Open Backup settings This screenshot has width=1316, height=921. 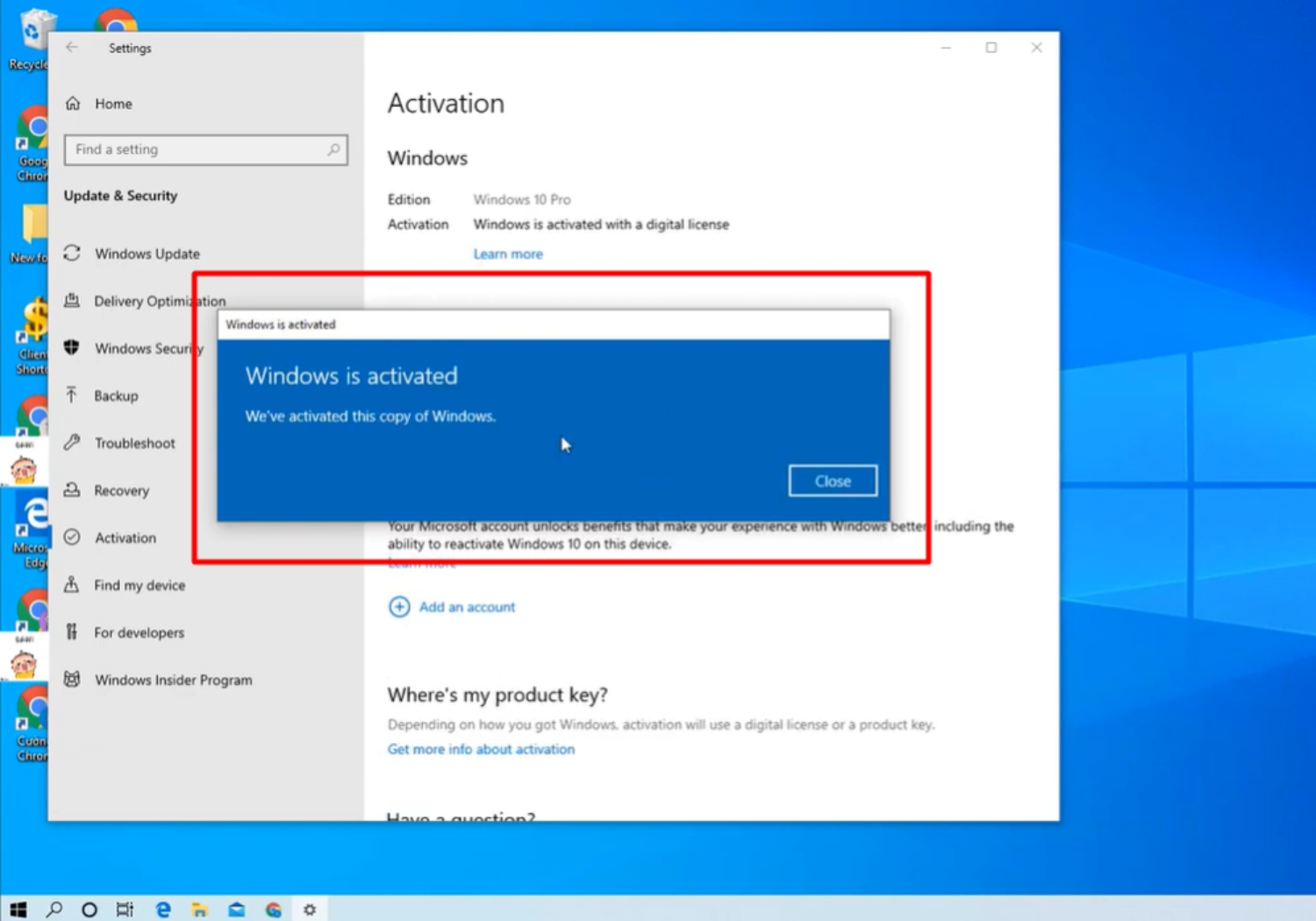116,396
